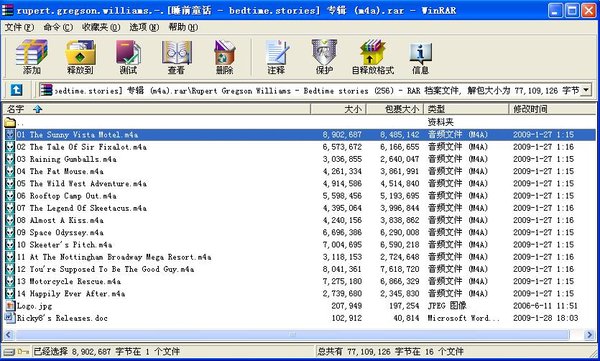Click audio icon of 13 Motorcycle Rescue

[10, 281]
